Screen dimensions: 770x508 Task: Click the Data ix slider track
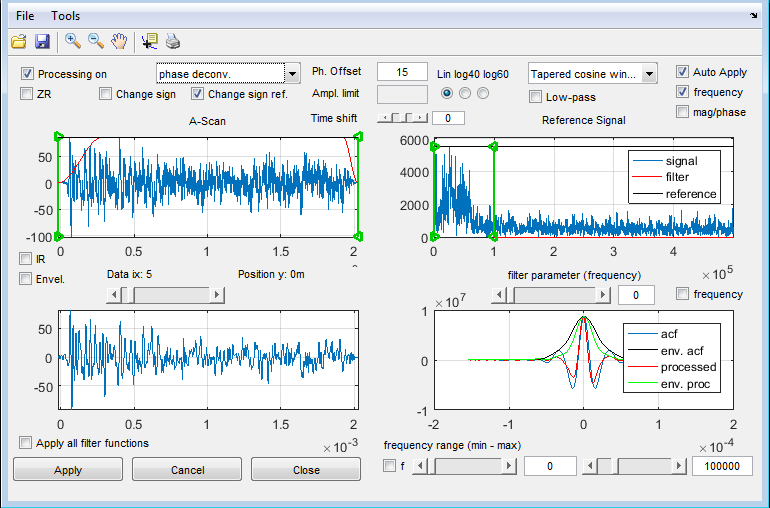[172, 295]
